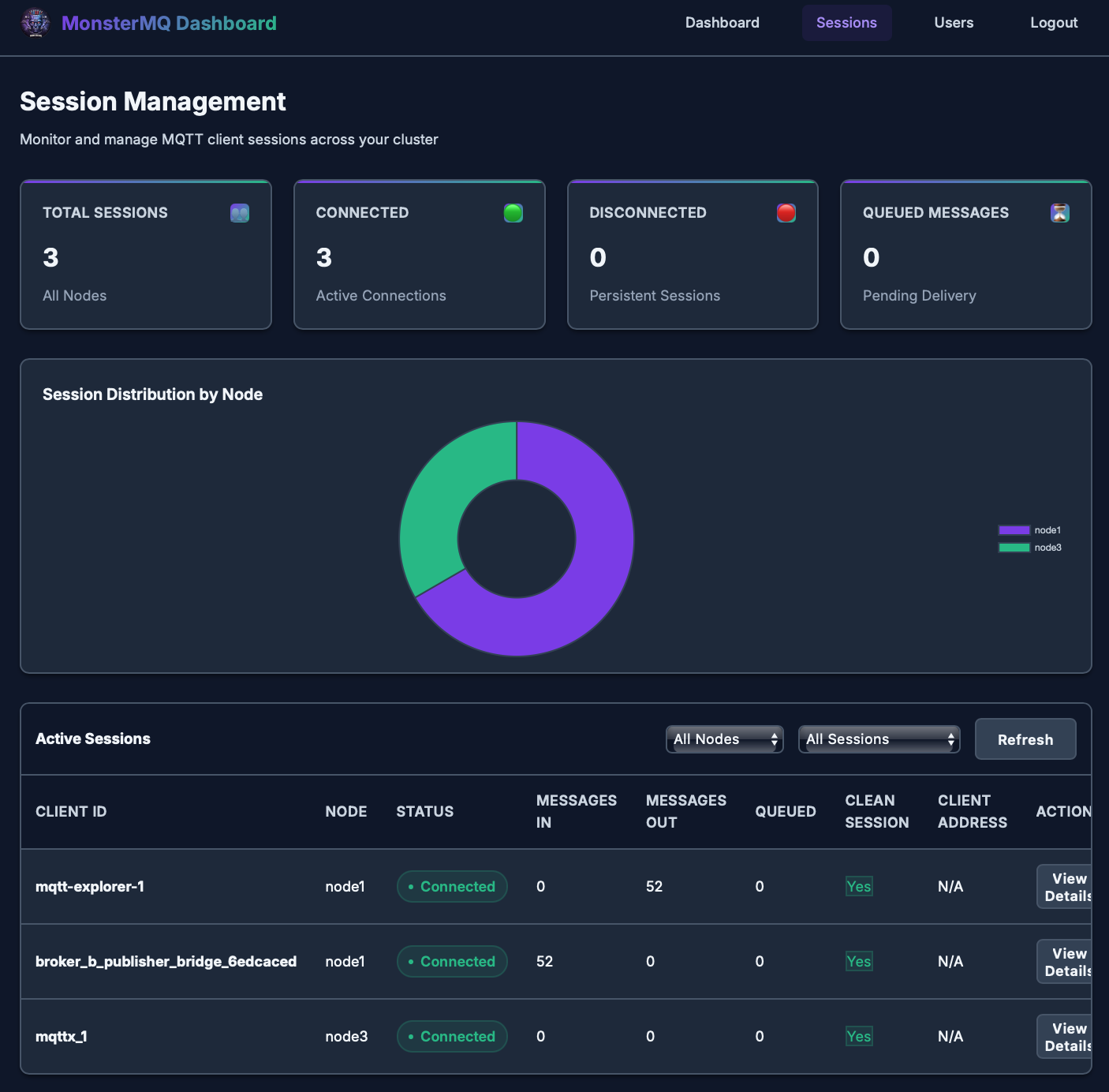
Task: Open the Dashboard nav item
Action: click(723, 23)
